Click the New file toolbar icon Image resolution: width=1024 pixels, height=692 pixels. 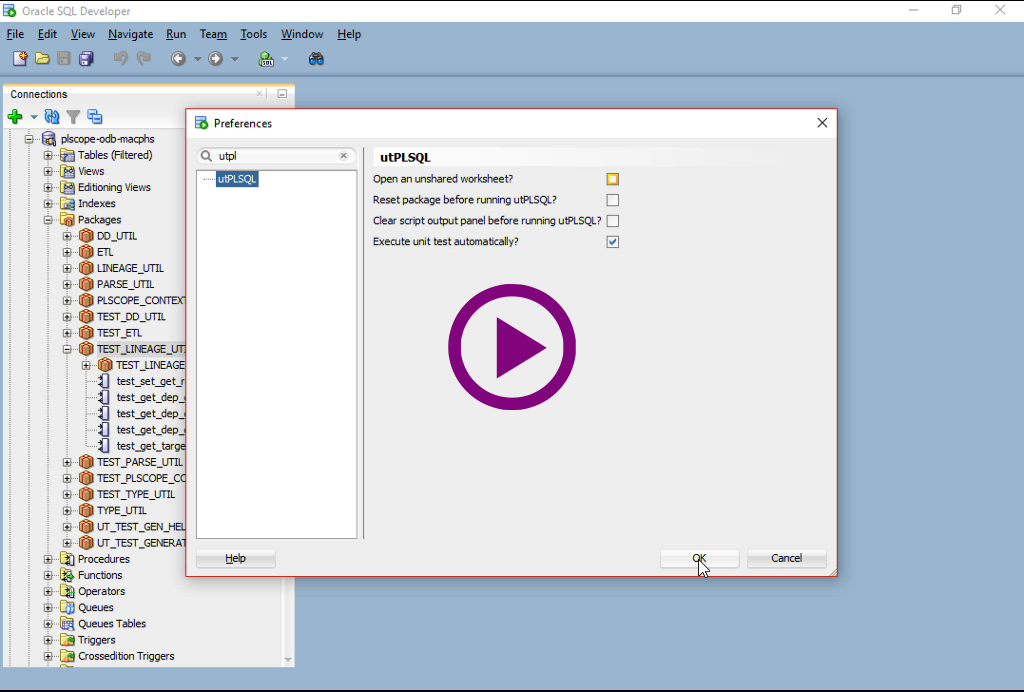point(20,59)
